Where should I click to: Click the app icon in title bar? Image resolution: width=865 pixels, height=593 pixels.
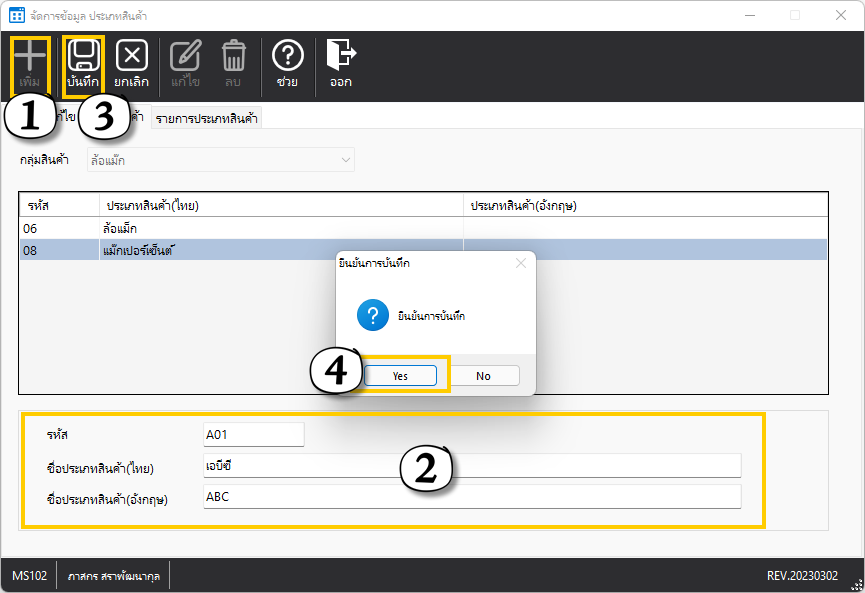16,15
